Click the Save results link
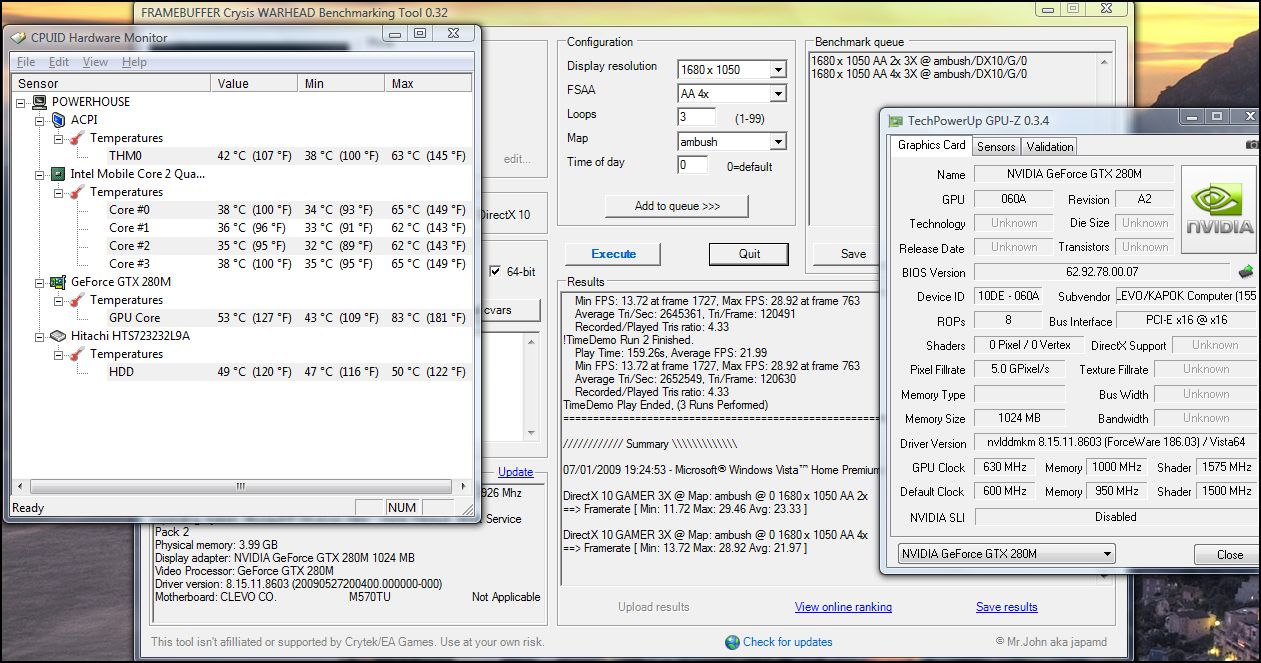The image size is (1261, 663). 1006,607
